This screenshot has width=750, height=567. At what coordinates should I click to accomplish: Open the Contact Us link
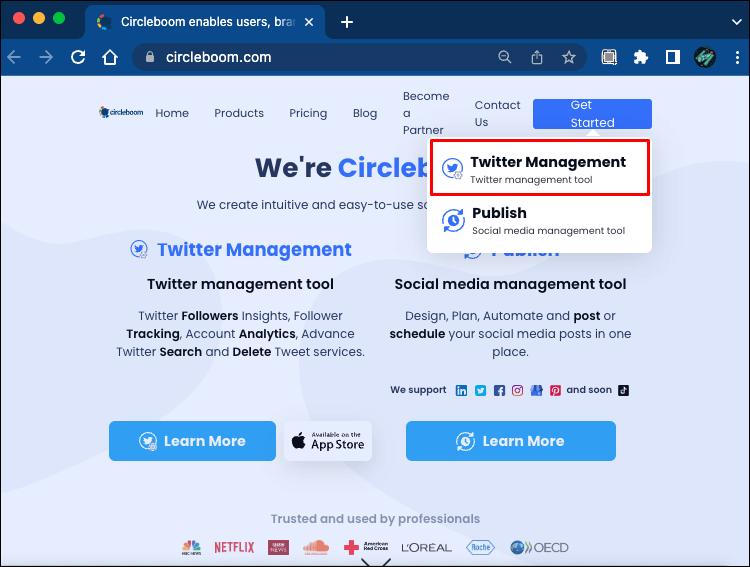click(x=497, y=113)
